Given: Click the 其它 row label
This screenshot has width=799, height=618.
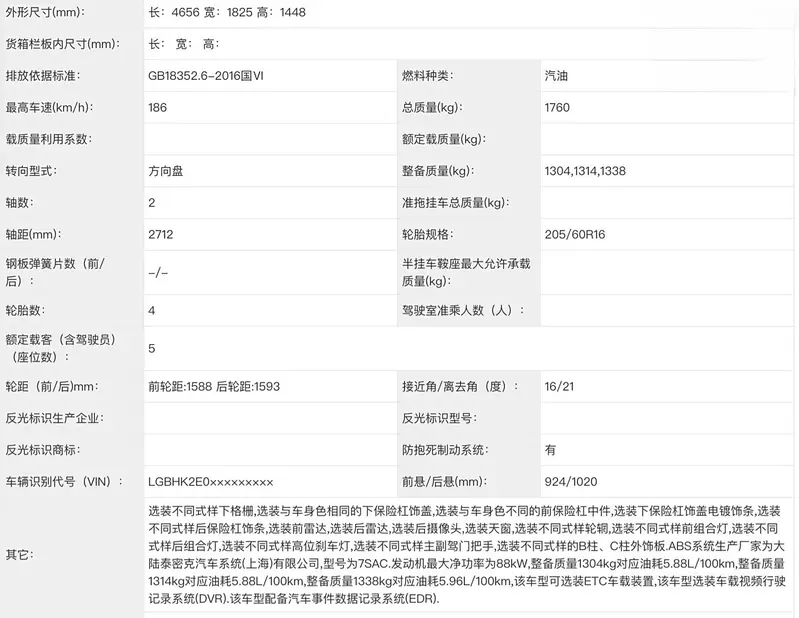Looking at the screenshot, I should pyautogui.click(x=19, y=553).
